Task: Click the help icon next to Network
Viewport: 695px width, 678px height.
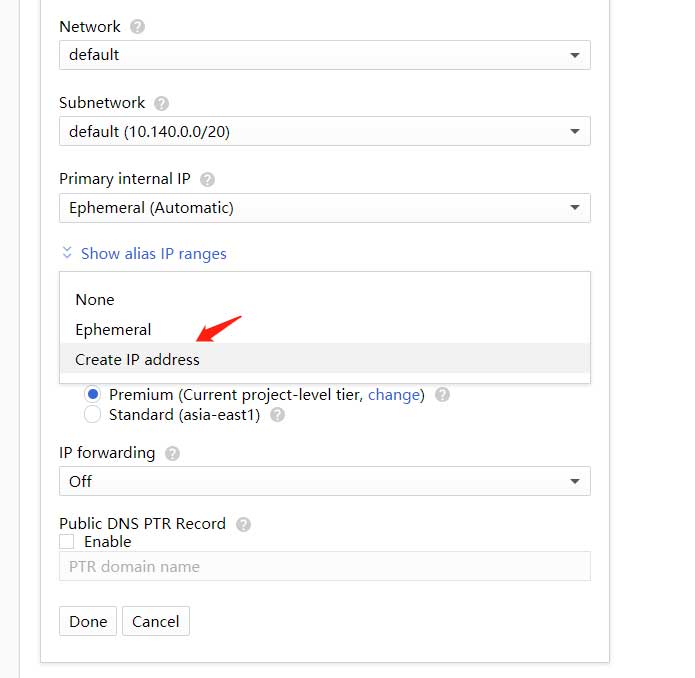Action: tap(137, 27)
